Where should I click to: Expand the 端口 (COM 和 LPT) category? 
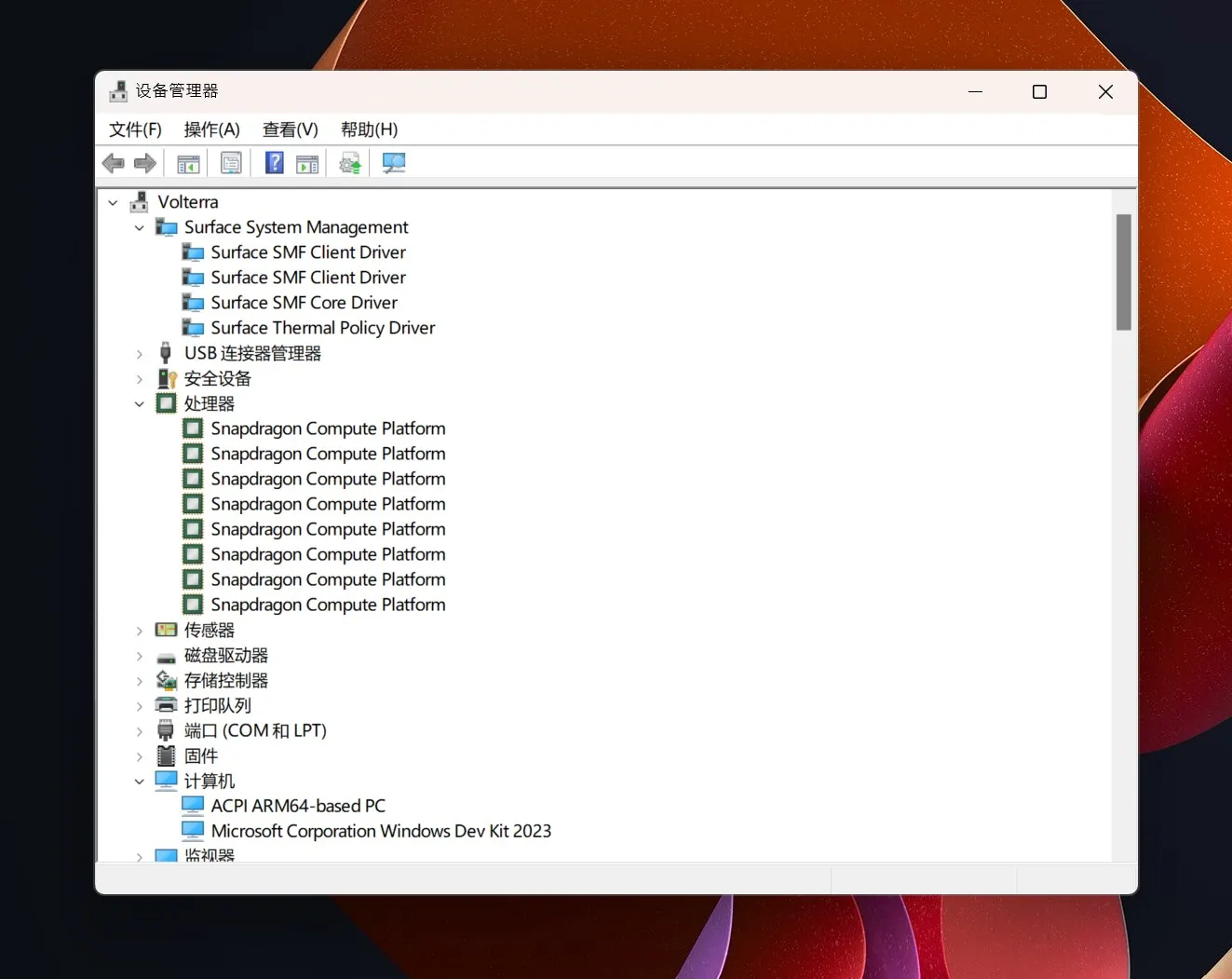[x=140, y=732]
